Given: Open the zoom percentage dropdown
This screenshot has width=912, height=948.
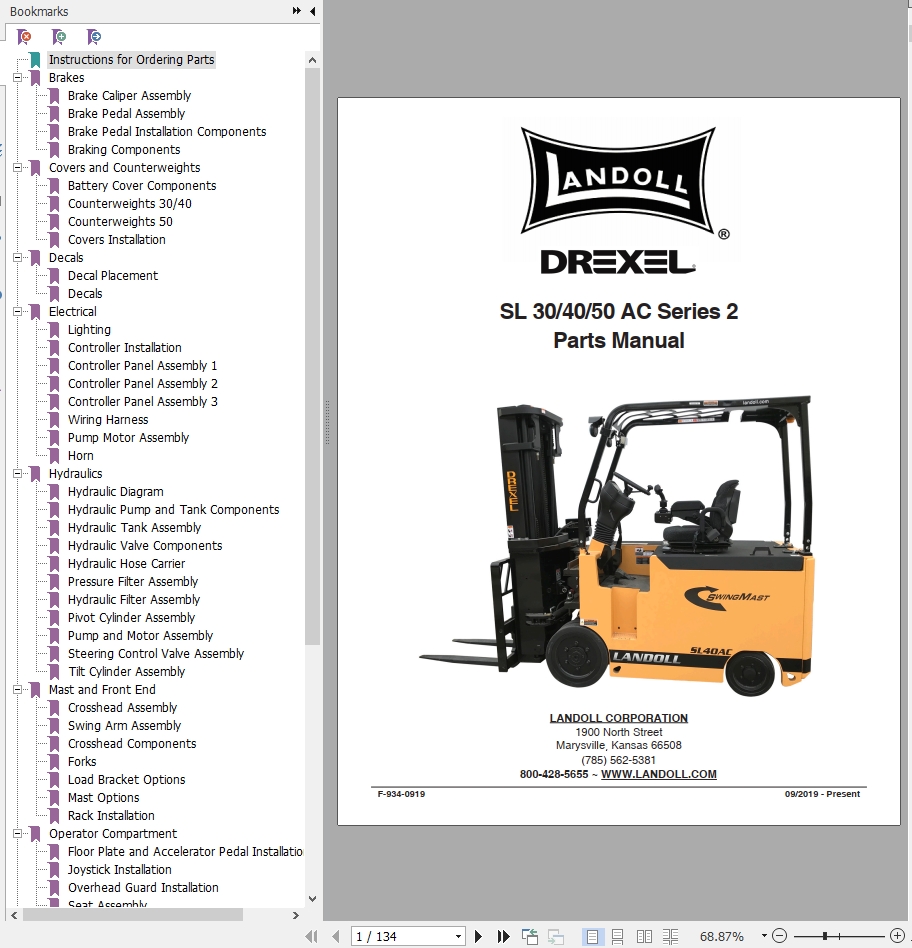Looking at the screenshot, I should (764, 936).
